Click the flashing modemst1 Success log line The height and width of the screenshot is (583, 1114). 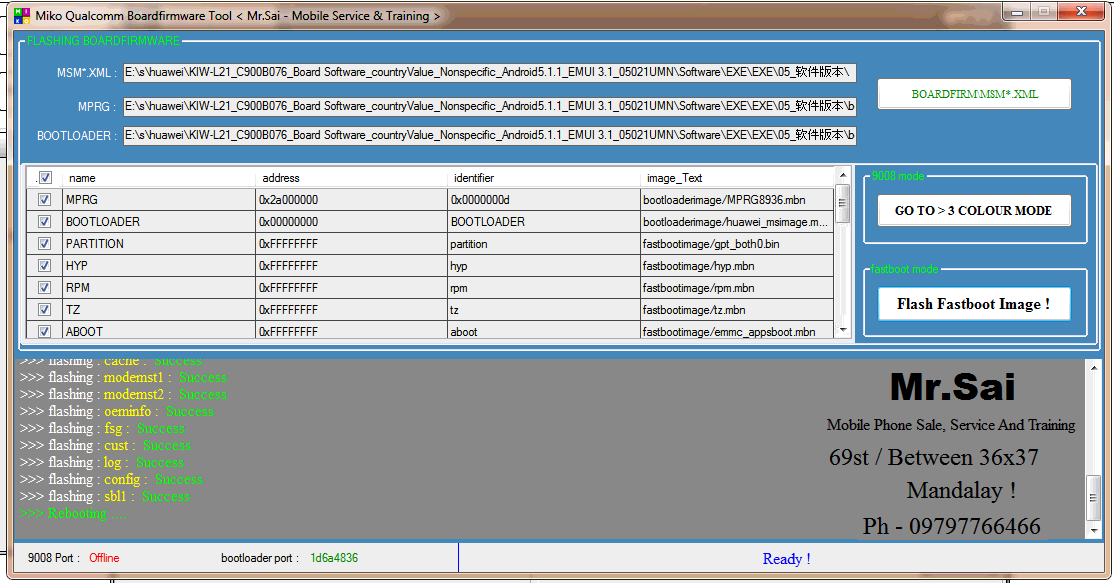124,377
